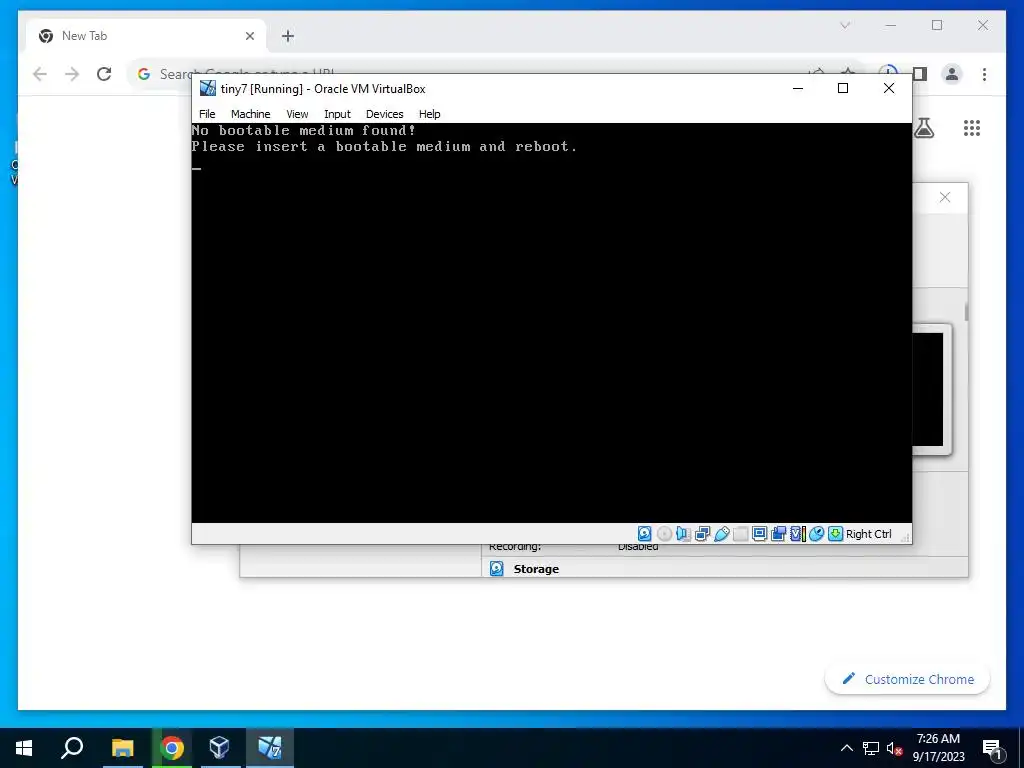Viewport: 1024px width, 768px height.
Task: Click the Search Labs flask icon
Action: (924, 128)
